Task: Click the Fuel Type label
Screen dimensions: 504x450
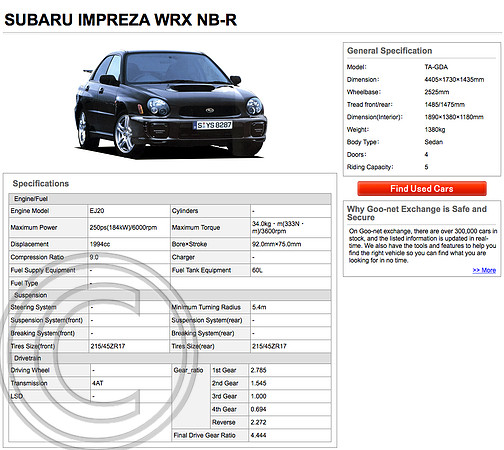Action: (x=24, y=283)
